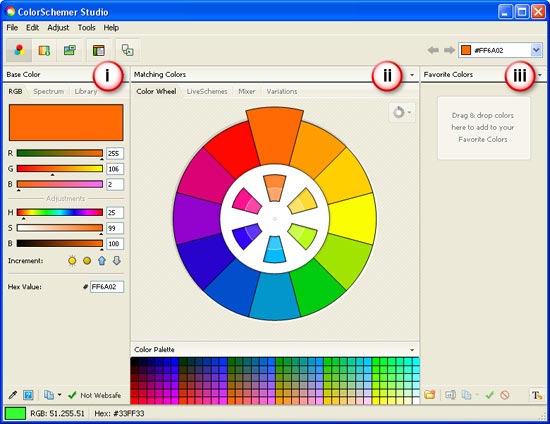Click the S value field showing 99
The image size is (550, 424).
point(115,228)
